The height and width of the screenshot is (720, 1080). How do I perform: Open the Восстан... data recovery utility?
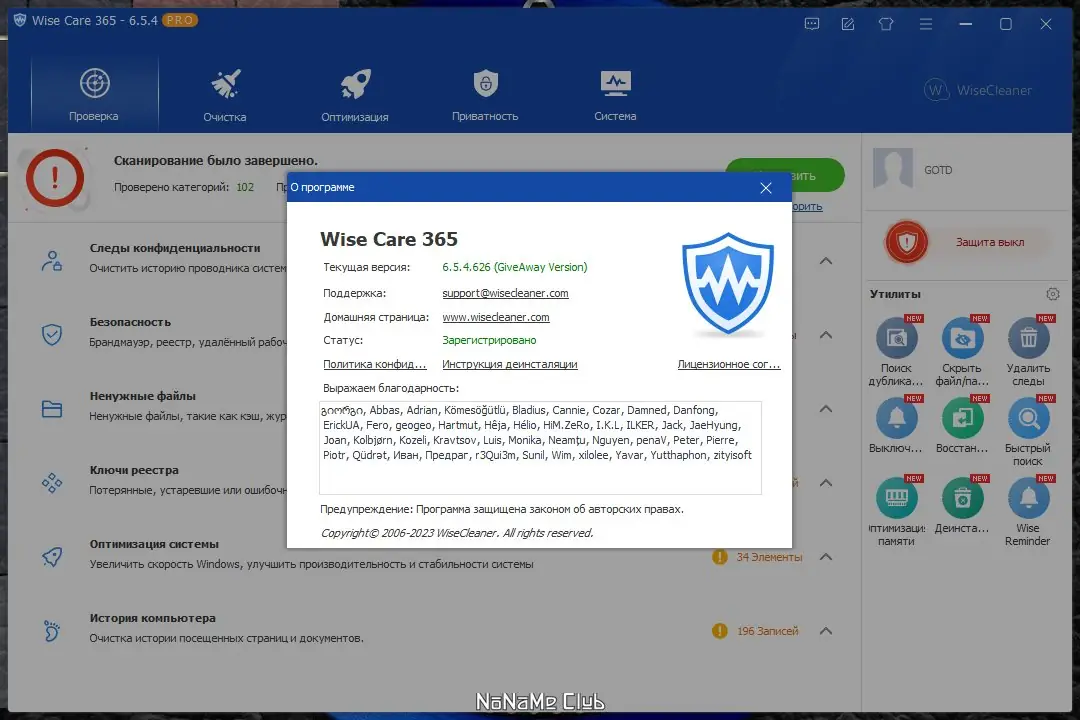point(962,425)
